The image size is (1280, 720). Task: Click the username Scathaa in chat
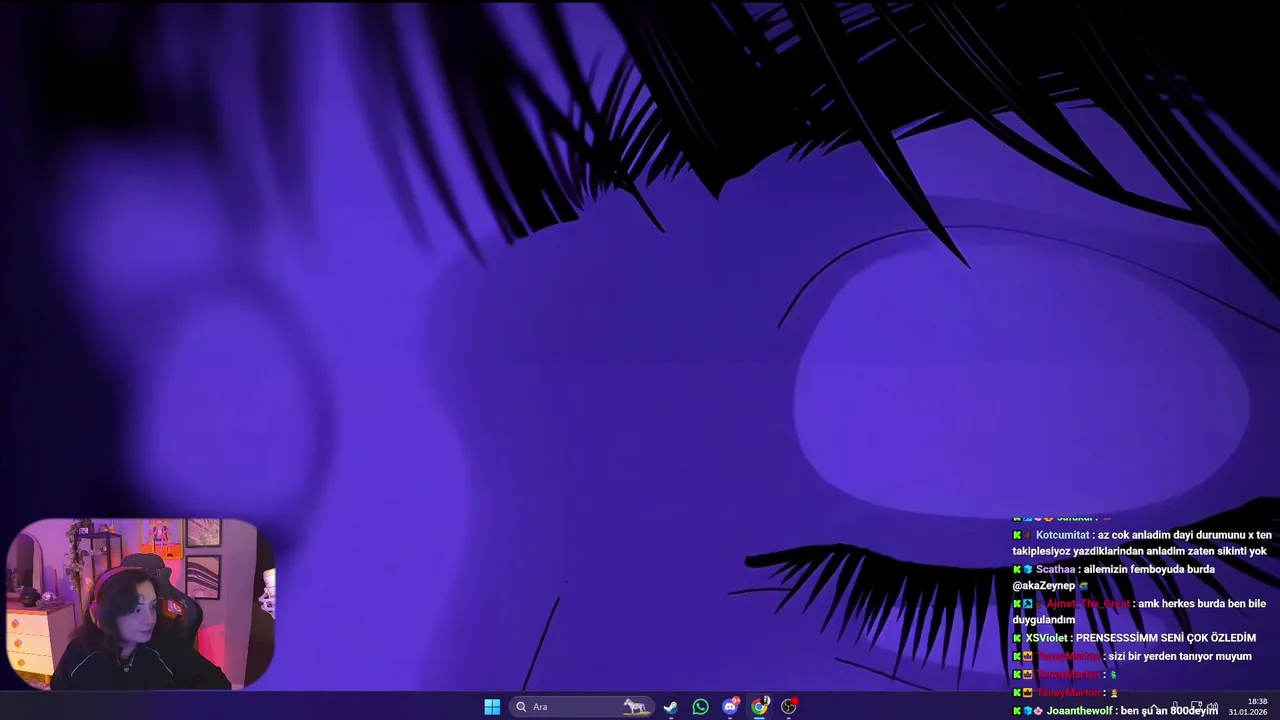point(1055,569)
